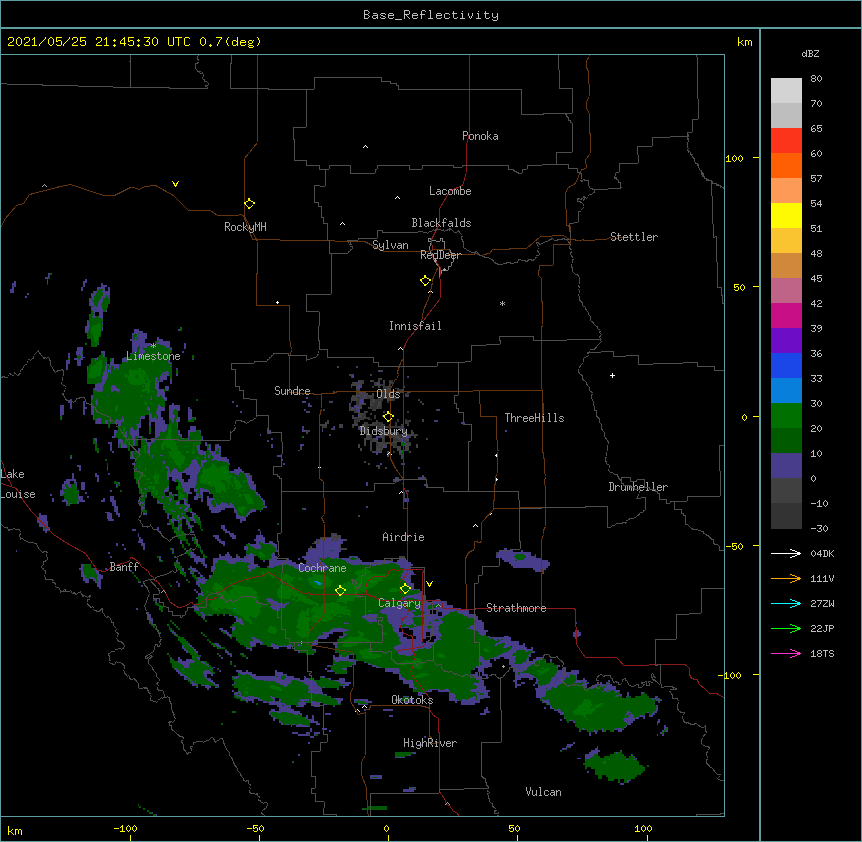Select the light gray 80-70 dBZ swatch
862x842 pixels.
(786, 91)
